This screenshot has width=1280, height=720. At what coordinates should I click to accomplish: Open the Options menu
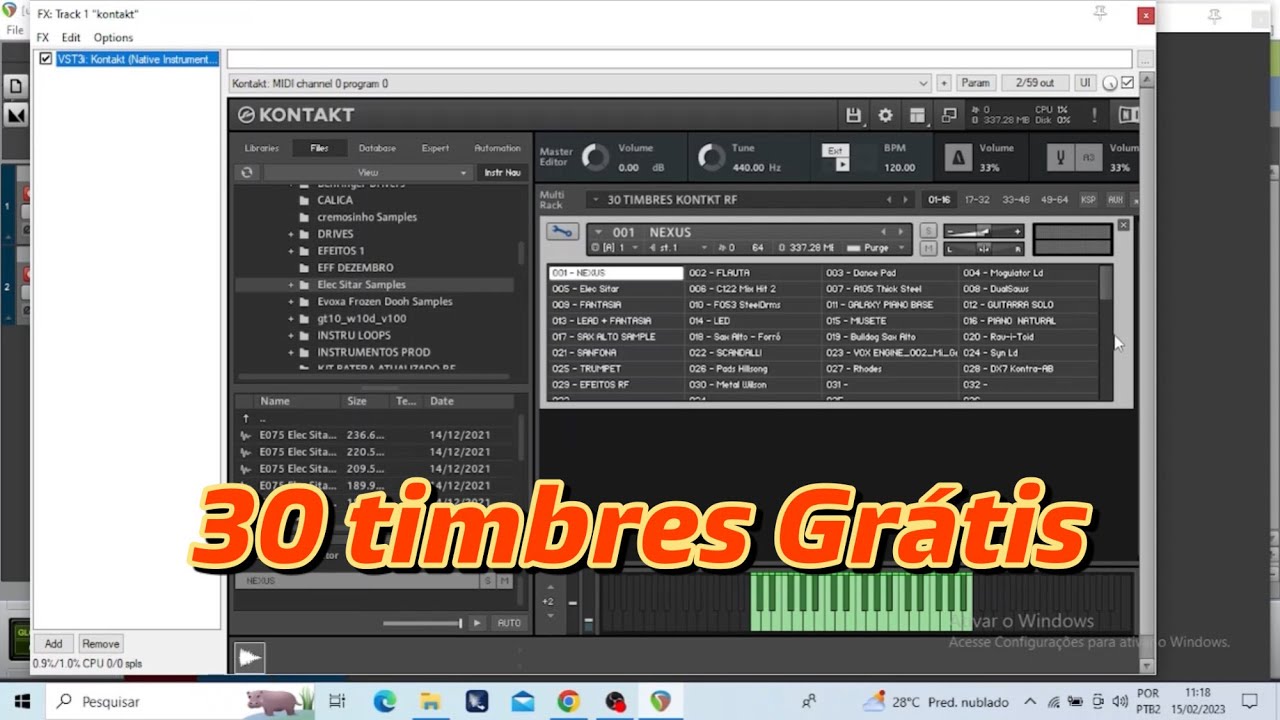(113, 38)
